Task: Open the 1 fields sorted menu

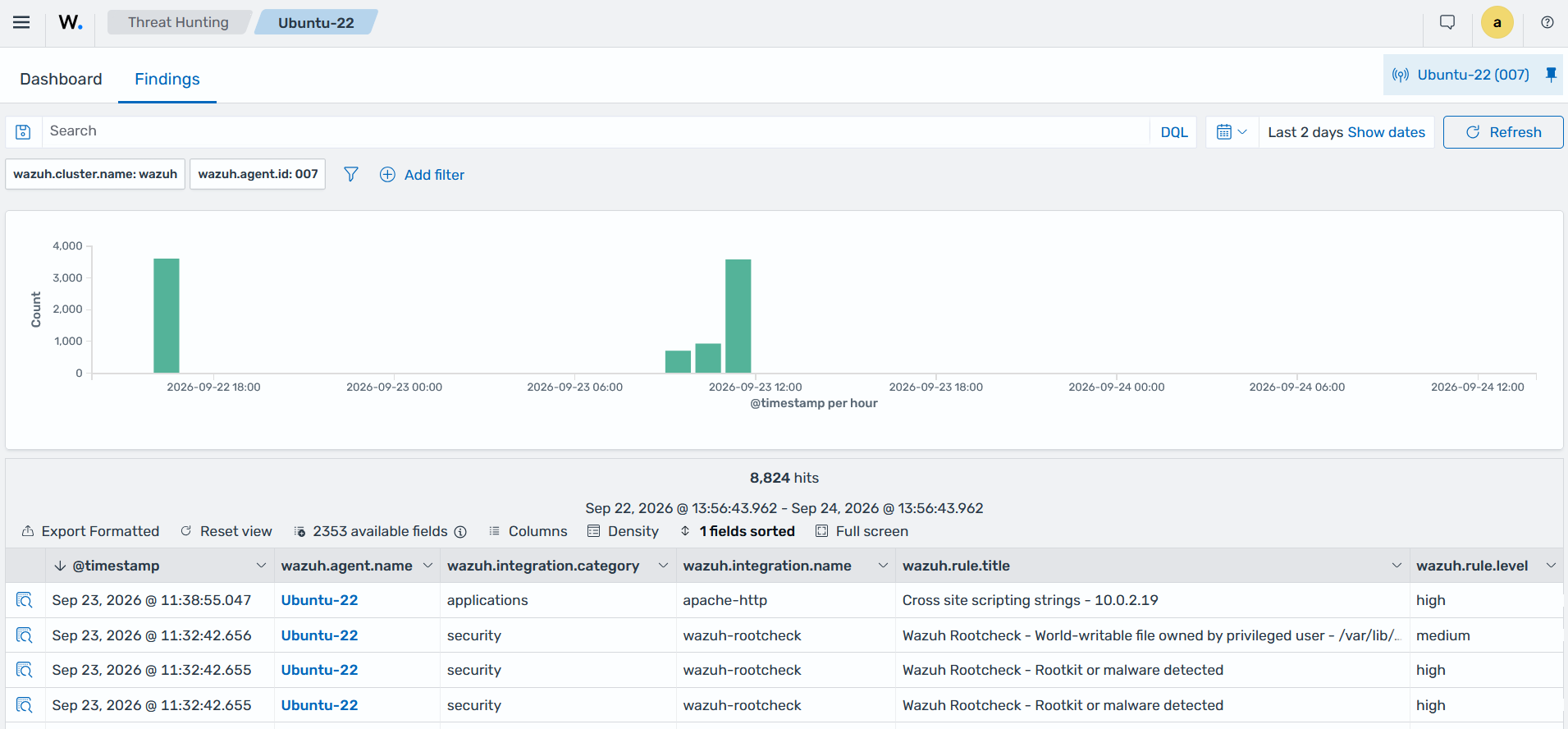Action: click(737, 531)
